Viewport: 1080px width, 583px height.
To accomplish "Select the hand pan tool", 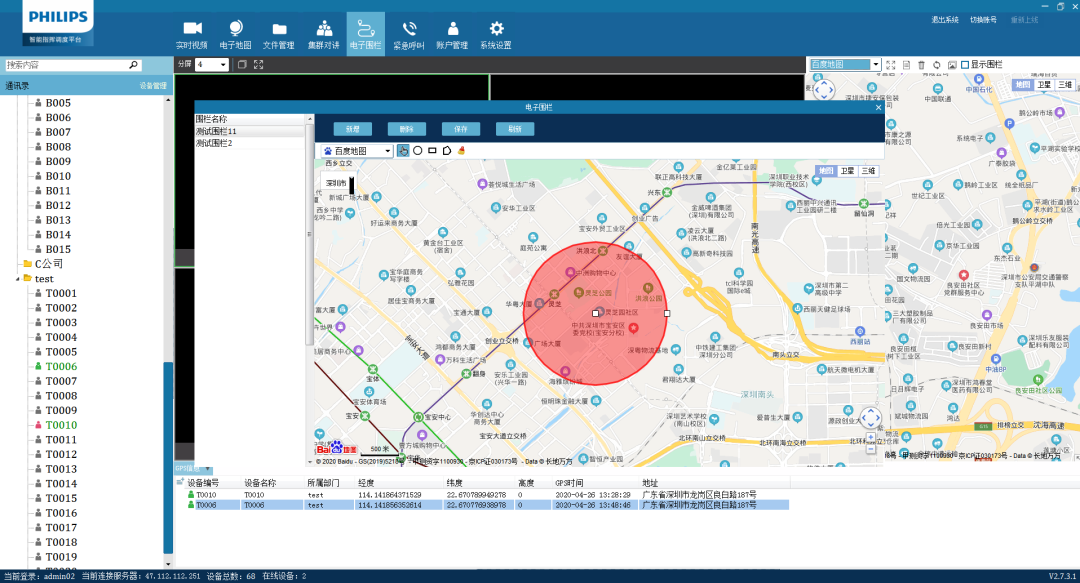I will [x=403, y=150].
